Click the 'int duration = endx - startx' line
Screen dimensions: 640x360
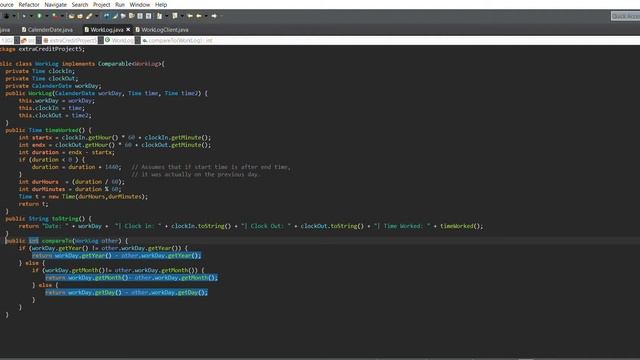(x=67, y=152)
